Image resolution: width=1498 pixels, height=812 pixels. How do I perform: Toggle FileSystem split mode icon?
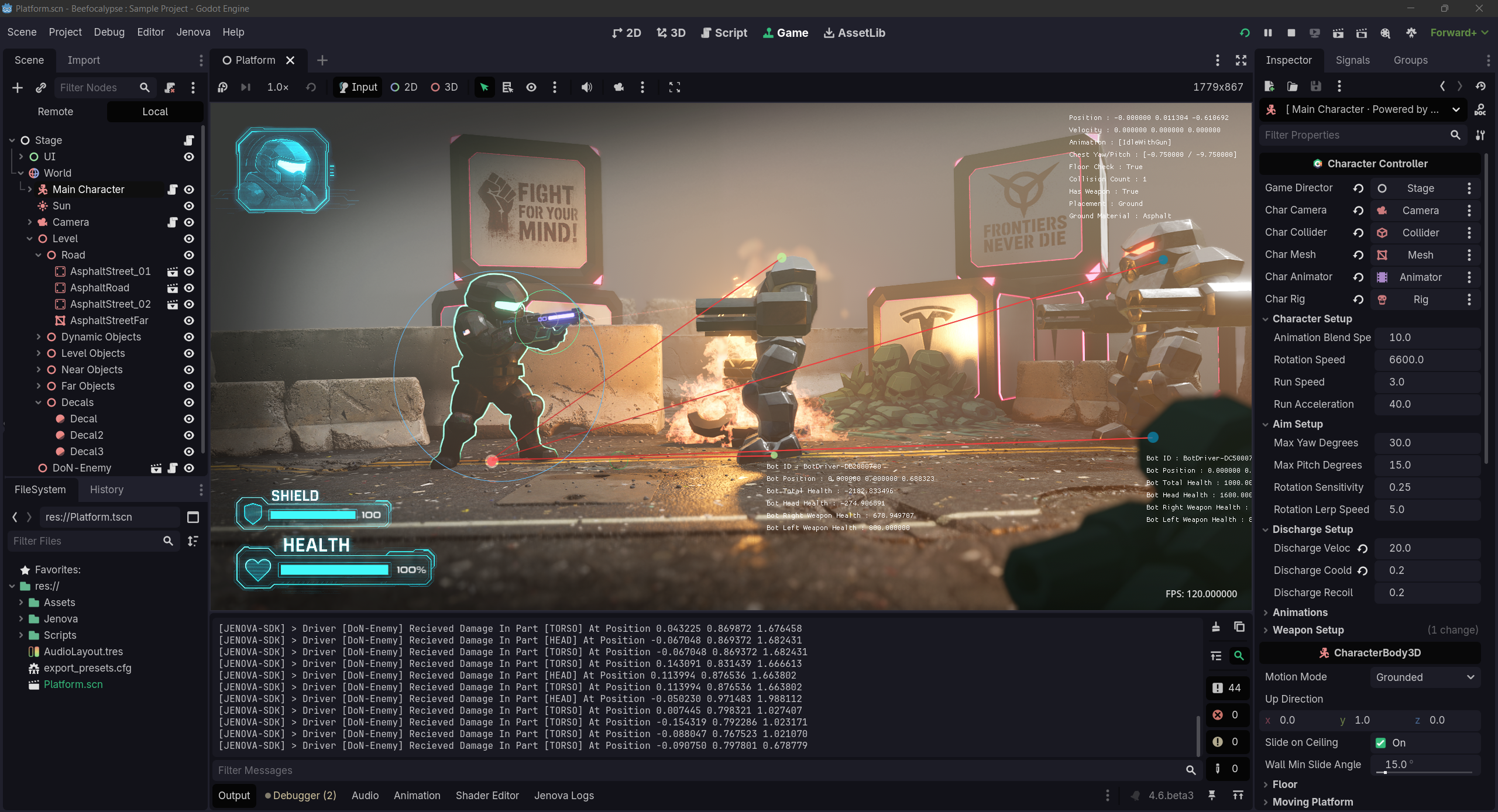click(193, 517)
